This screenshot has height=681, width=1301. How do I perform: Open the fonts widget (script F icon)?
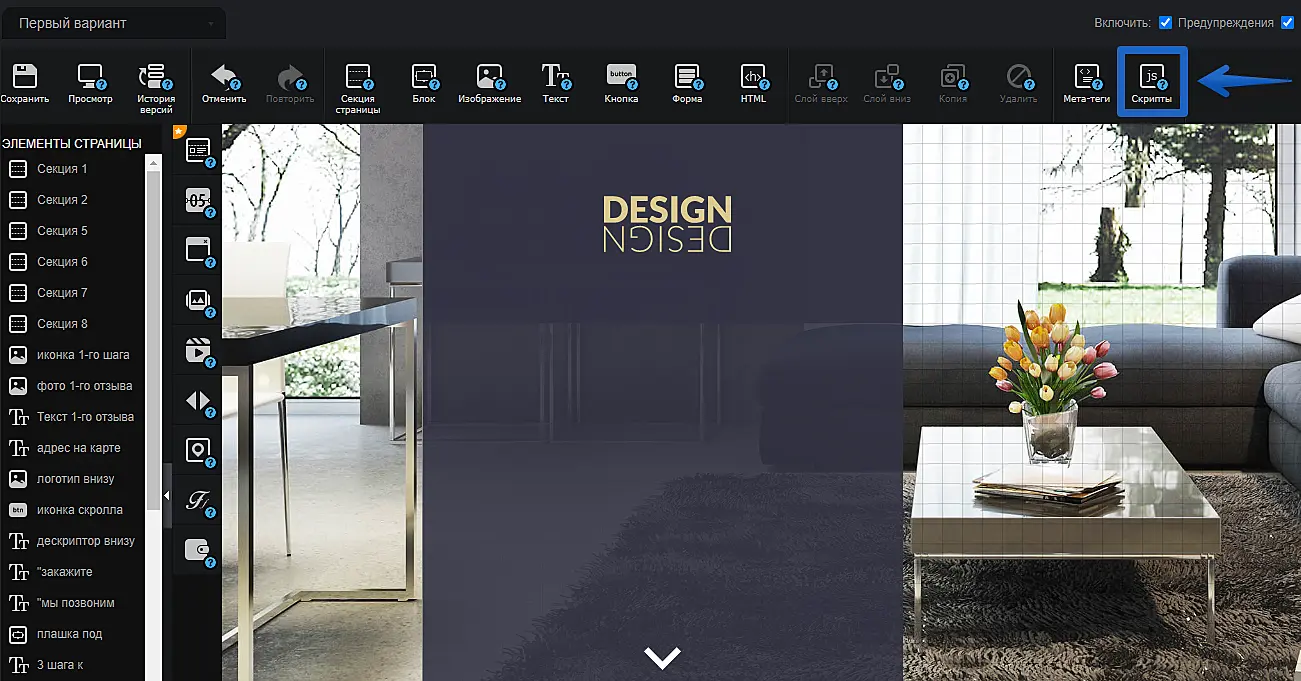(x=198, y=501)
